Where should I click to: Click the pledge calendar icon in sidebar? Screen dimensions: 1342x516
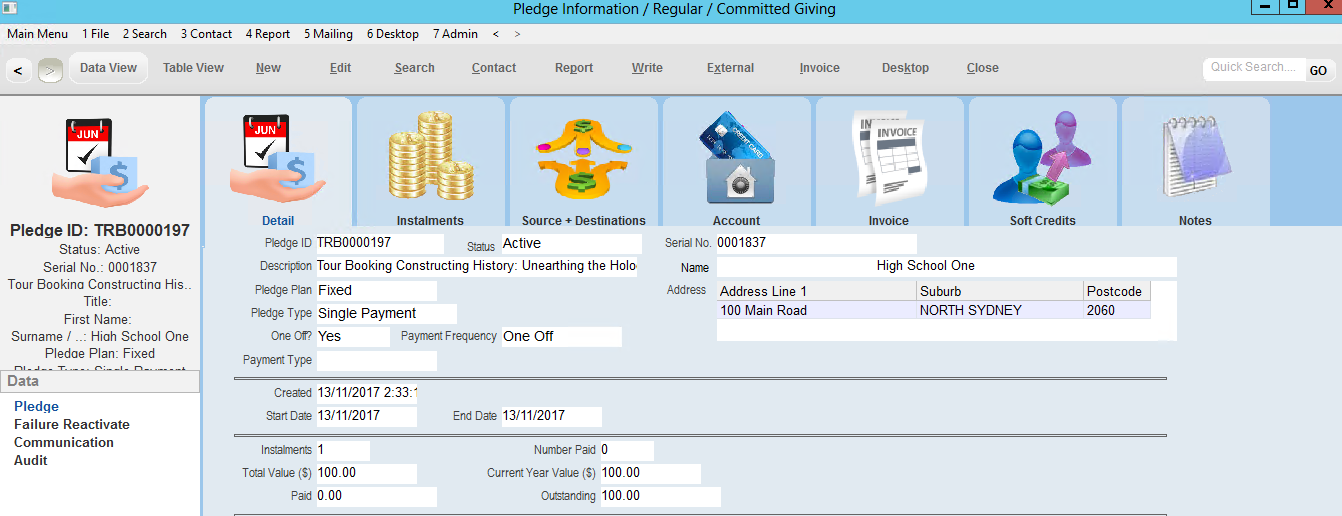tap(100, 162)
